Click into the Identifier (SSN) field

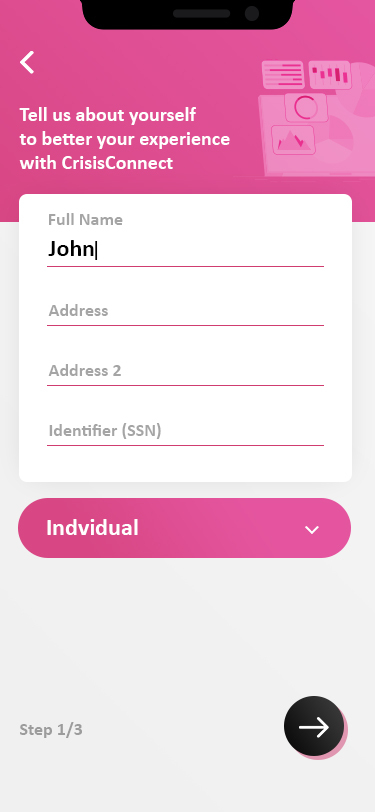pyautogui.click(x=185, y=431)
